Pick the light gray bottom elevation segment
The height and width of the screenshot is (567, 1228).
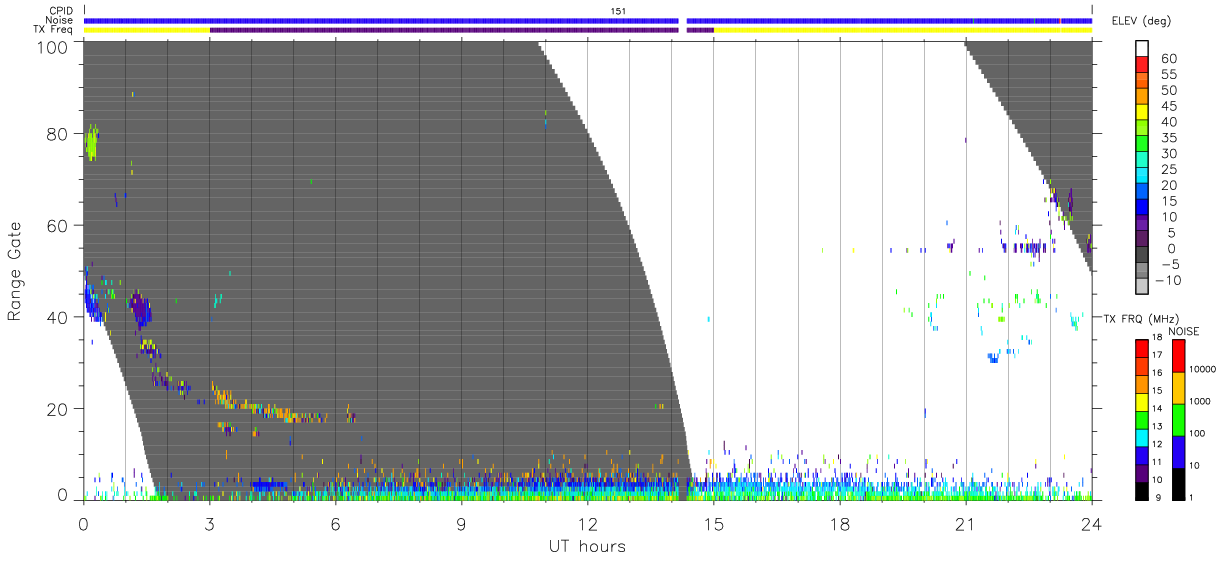(1142, 288)
